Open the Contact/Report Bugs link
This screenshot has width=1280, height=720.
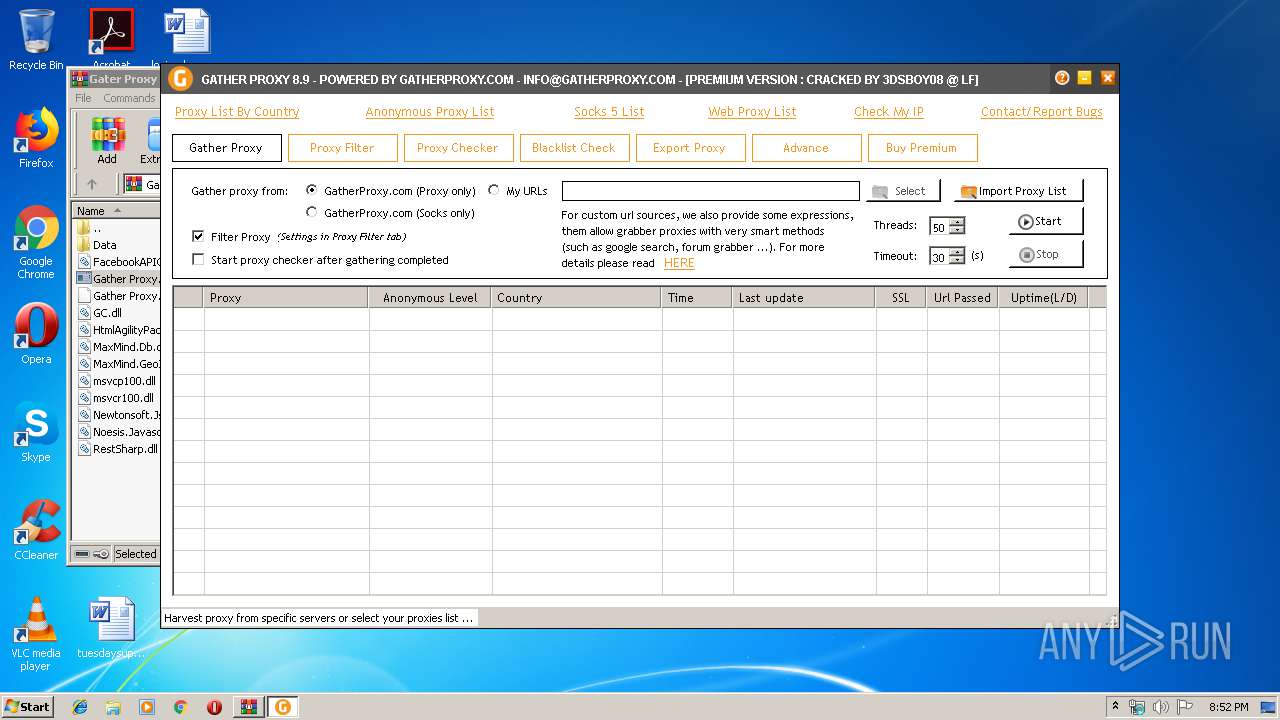coord(1042,112)
